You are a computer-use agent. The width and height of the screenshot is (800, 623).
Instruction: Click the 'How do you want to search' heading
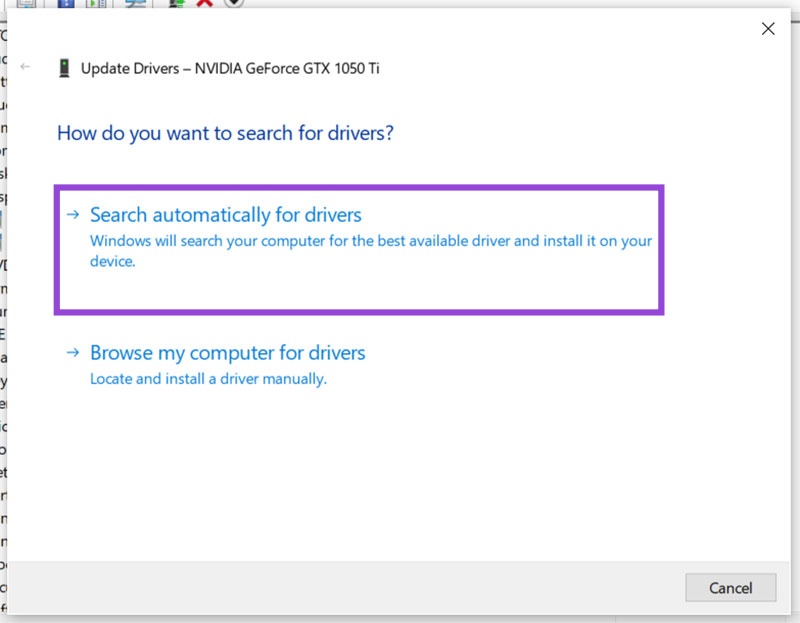(x=225, y=133)
